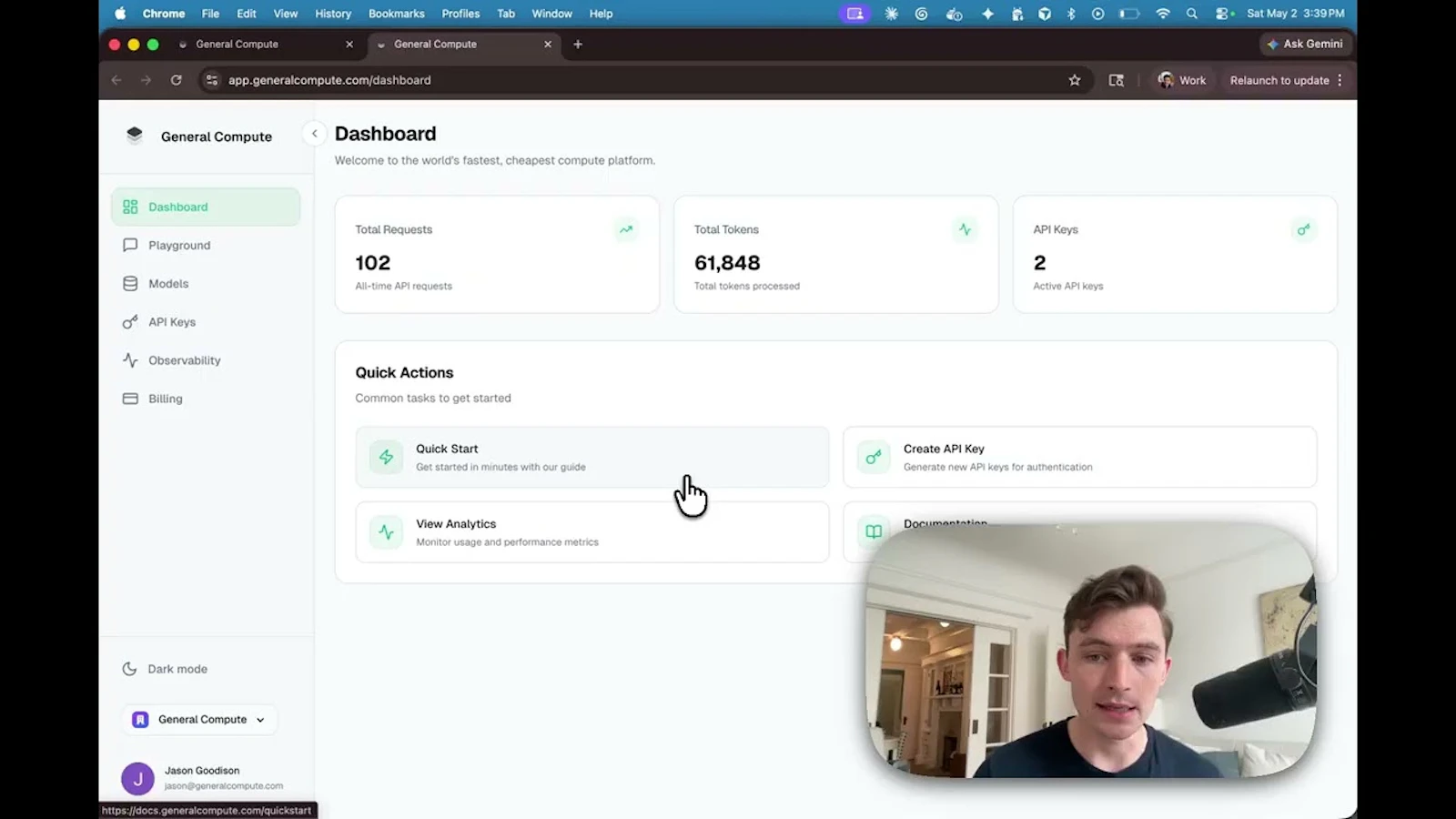
Task: Click the lightning bolt Quick Start icon
Action: pyautogui.click(x=386, y=457)
